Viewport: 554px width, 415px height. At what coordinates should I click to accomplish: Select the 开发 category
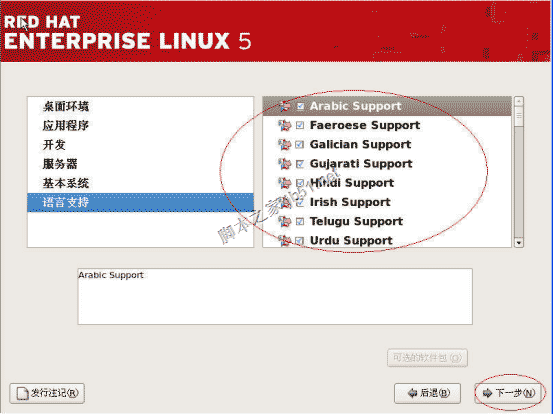point(140,144)
